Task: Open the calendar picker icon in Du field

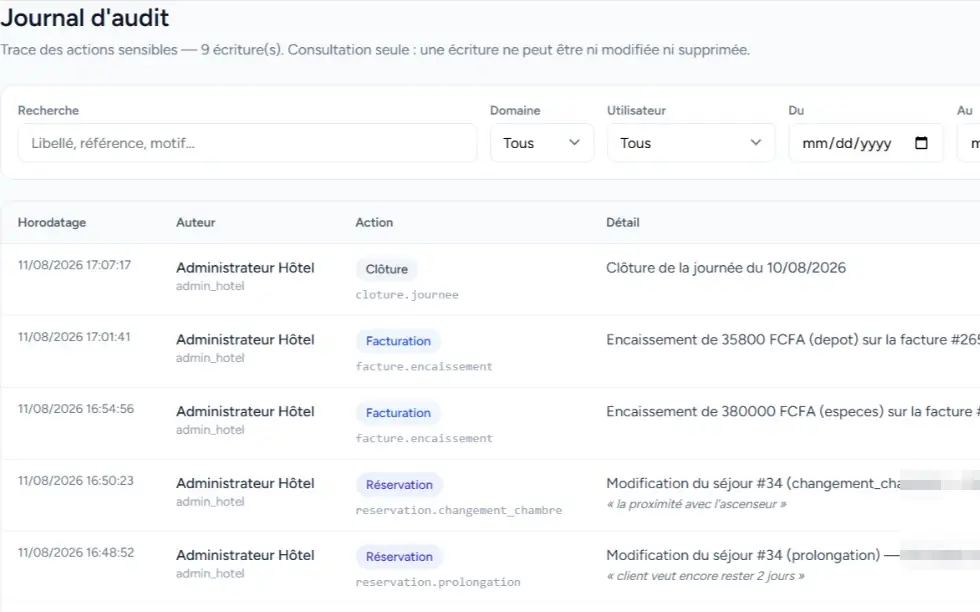Action: tap(921, 143)
